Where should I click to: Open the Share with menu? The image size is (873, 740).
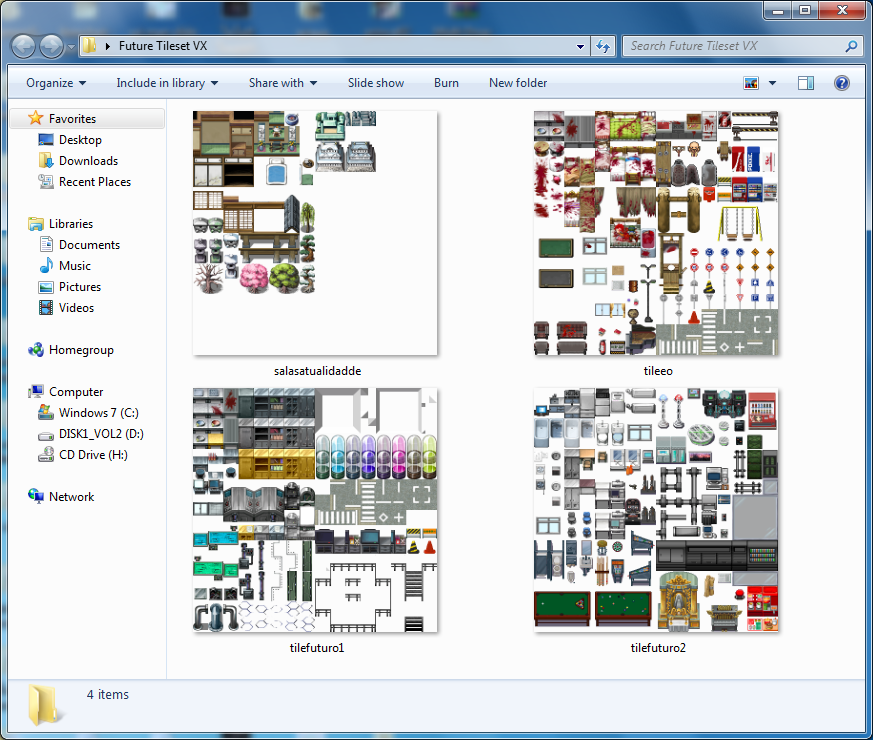coord(283,83)
